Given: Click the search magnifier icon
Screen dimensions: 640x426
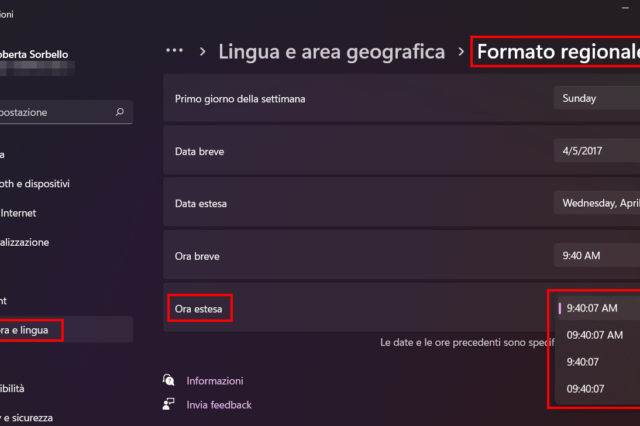Looking at the screenshot, I should (x=120, y=113).
